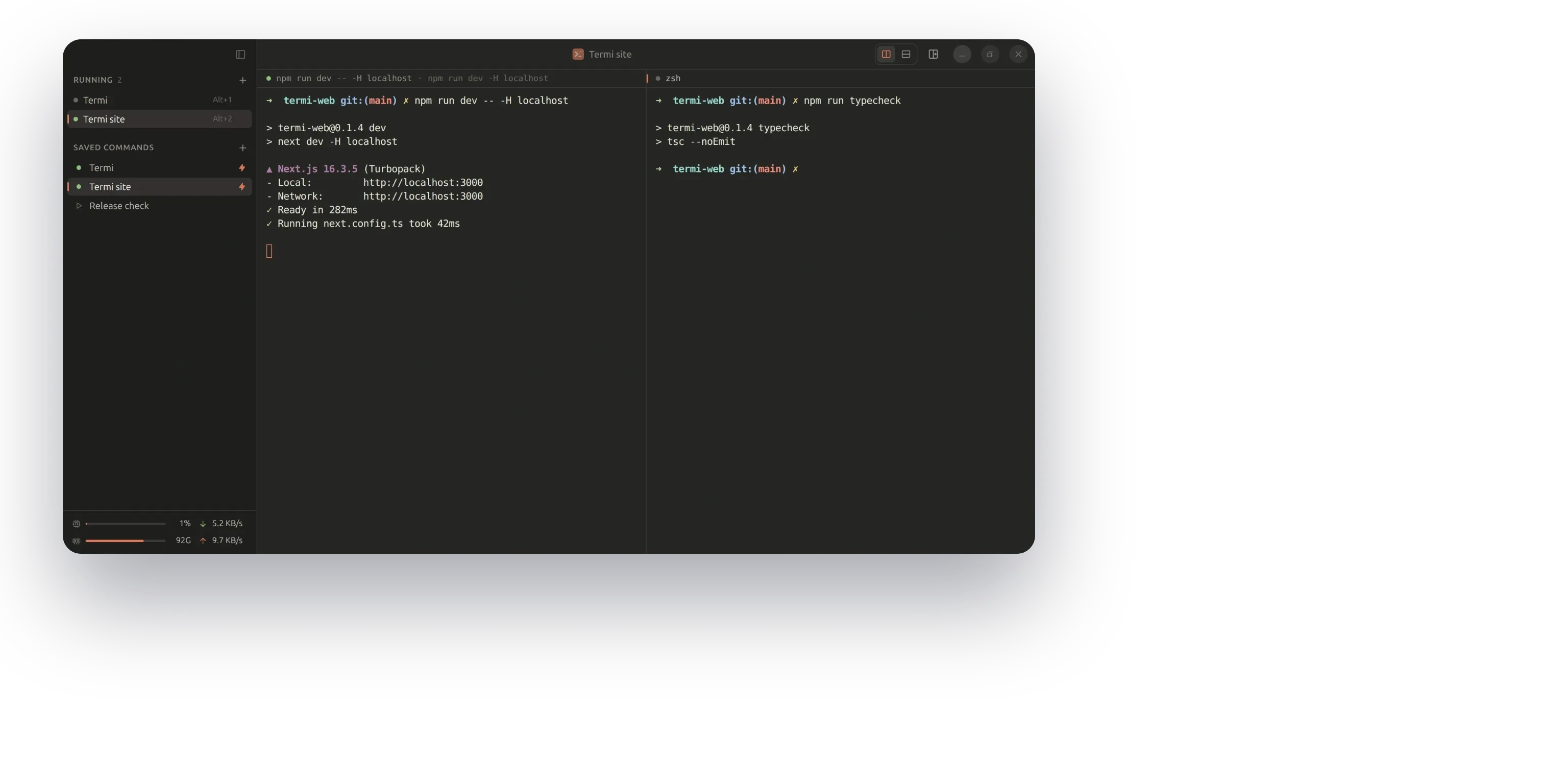The height and width of the screenshot is (784, 1568).
Task: Click the upload speed arrow icon
Action: pos(203,541)
